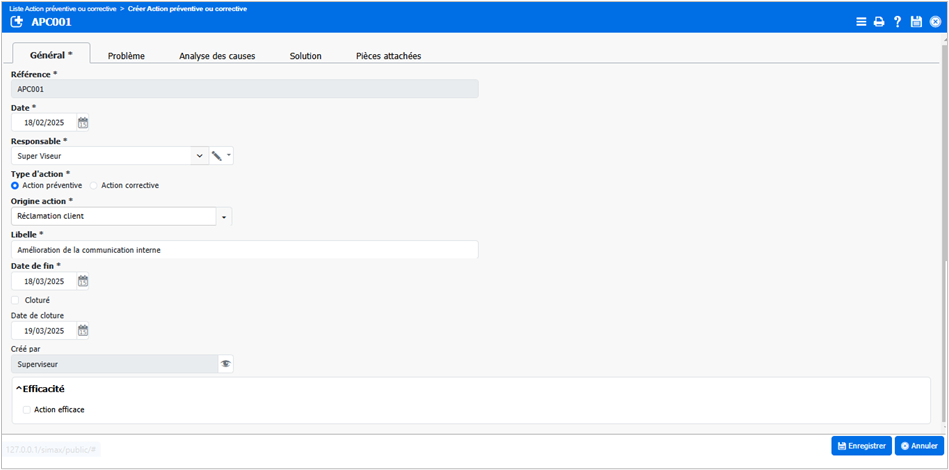Screen dimensions: 949x470
Task: Click the floppy disk save icon
Action: 916,21
